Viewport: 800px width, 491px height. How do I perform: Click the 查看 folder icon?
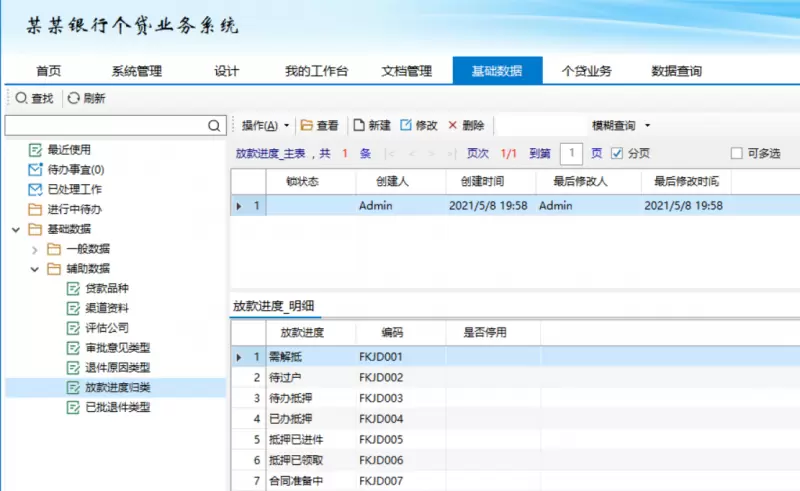point(307,126)
